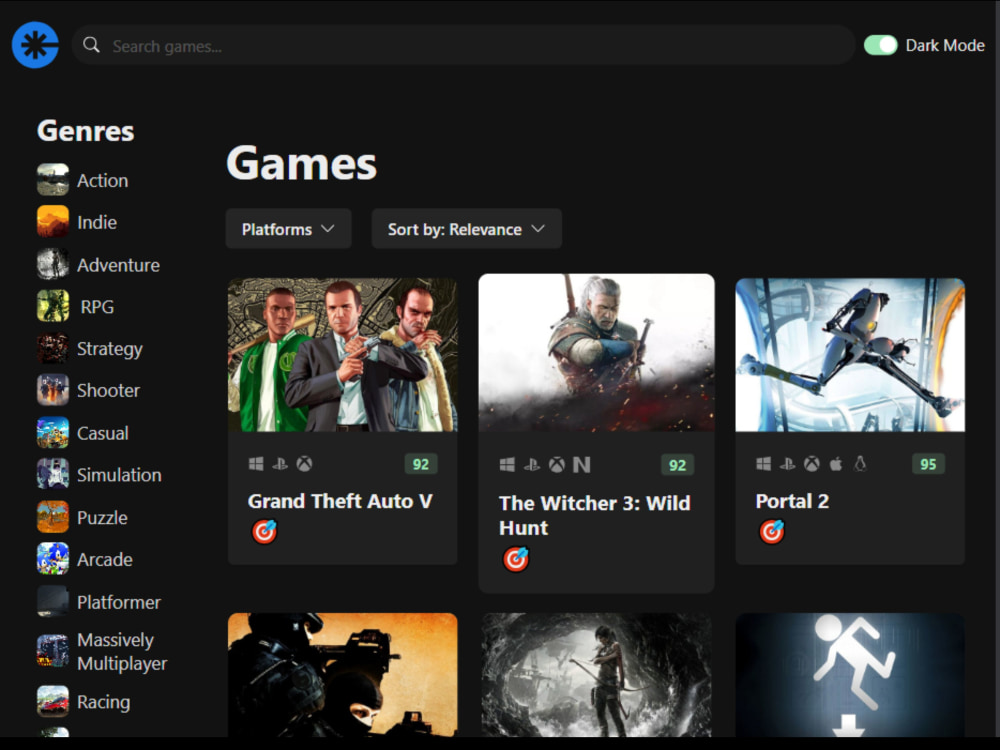Select the RPG genre
The height and width of the screenshot is (750, 1000).
97,307
